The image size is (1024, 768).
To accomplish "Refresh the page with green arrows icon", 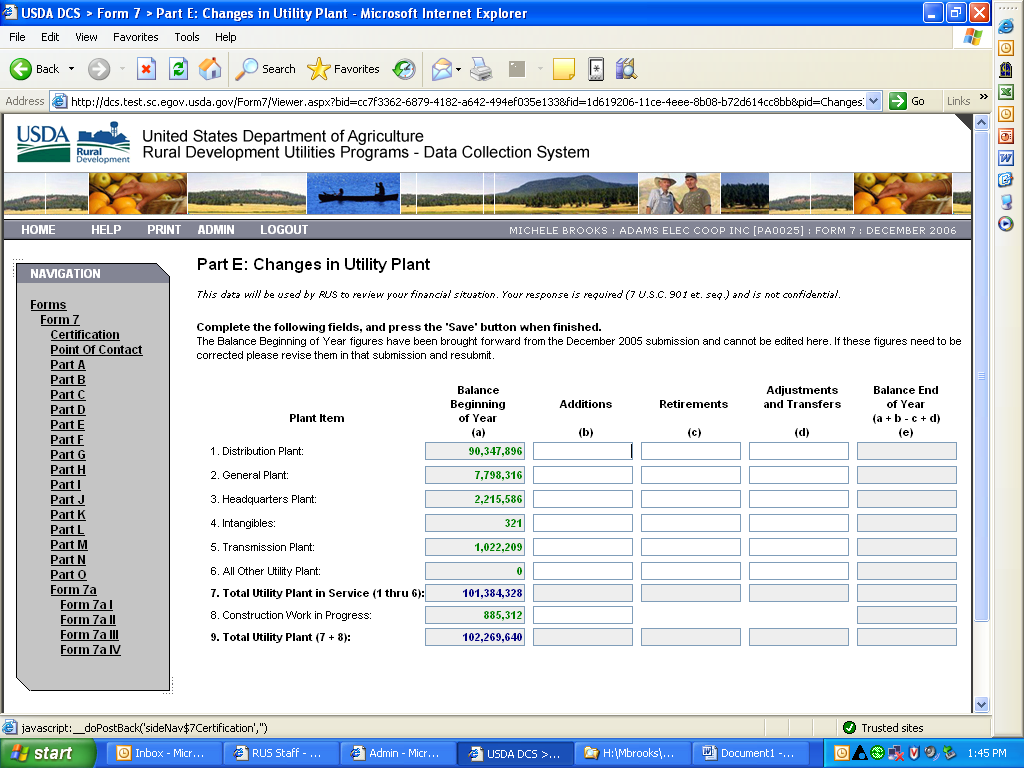I will pyautogui.click(x=178, y=69).
